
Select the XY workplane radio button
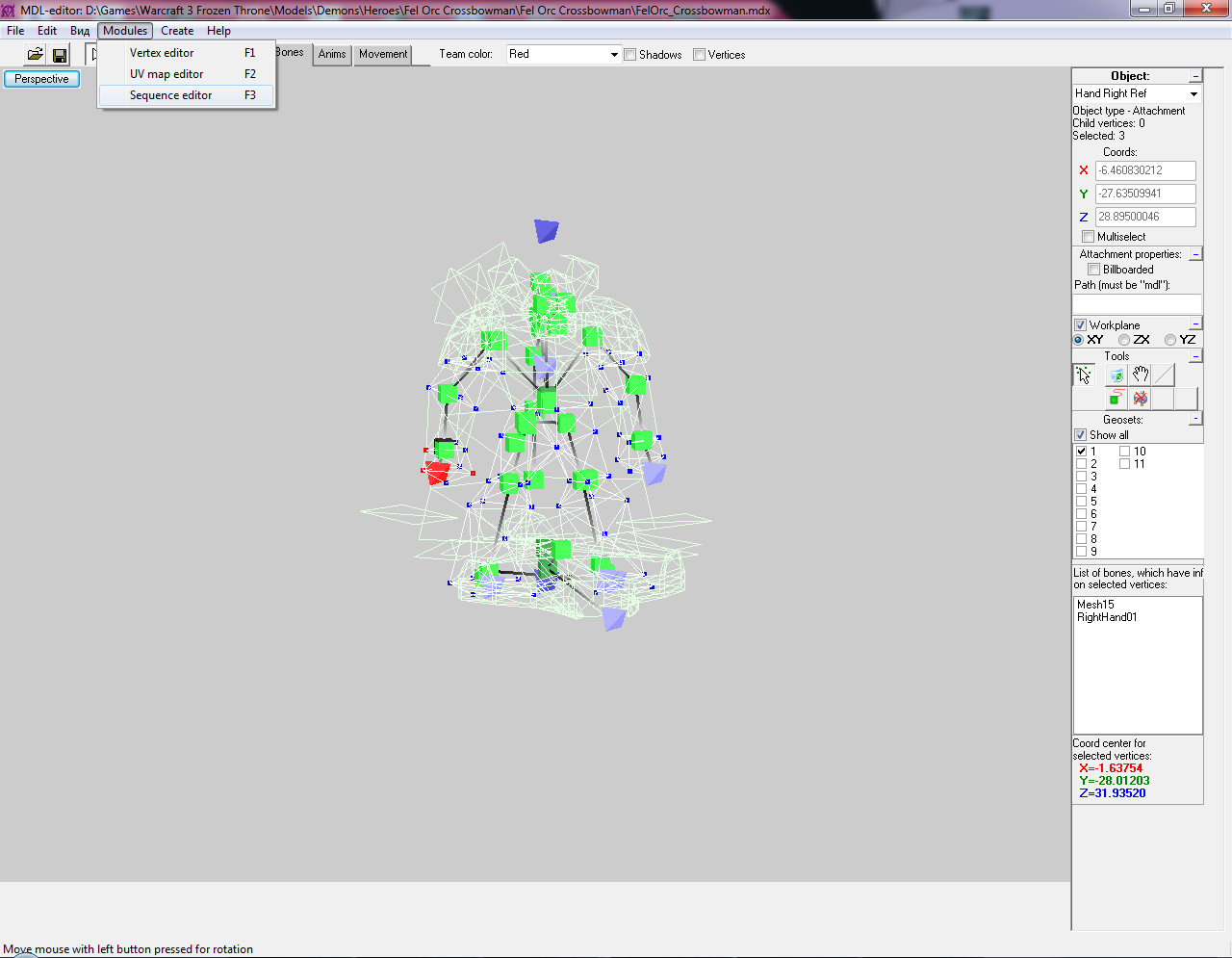(1078, 340)
